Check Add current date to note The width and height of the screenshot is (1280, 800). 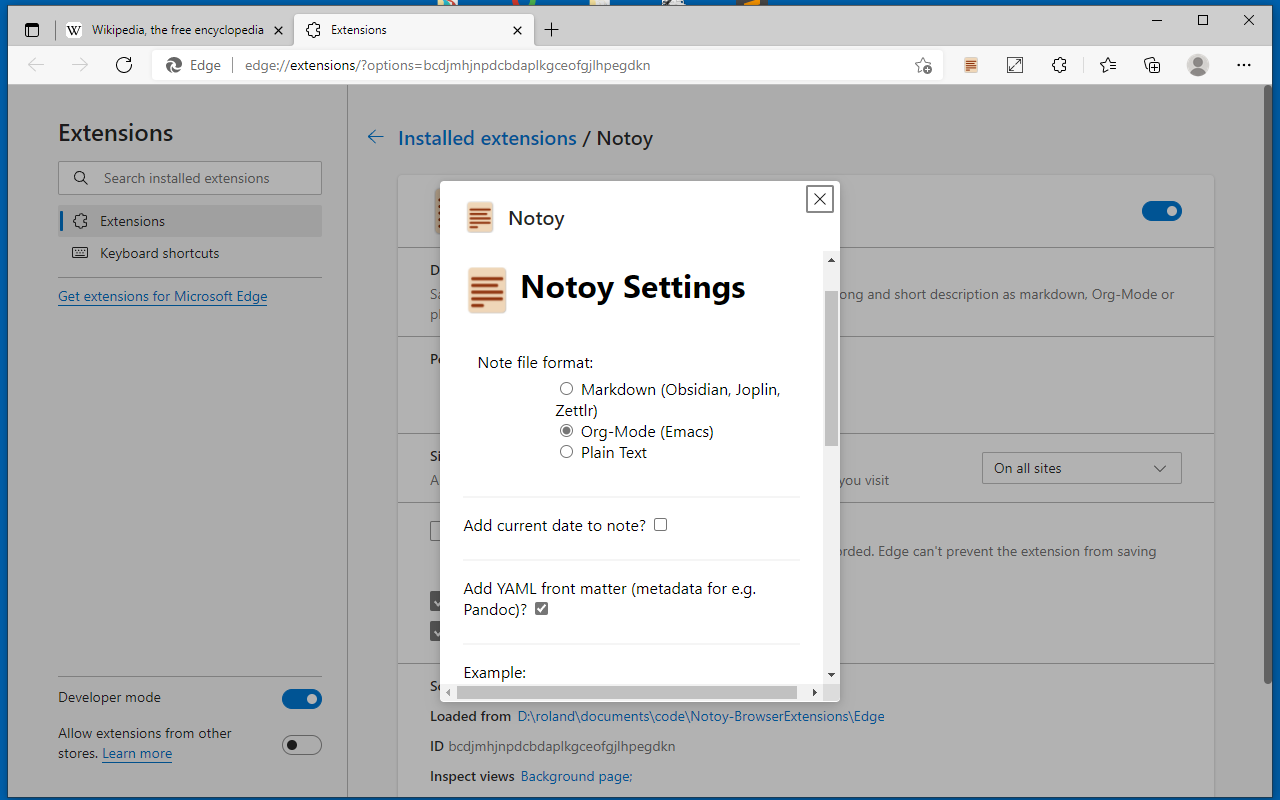[660, 525]
